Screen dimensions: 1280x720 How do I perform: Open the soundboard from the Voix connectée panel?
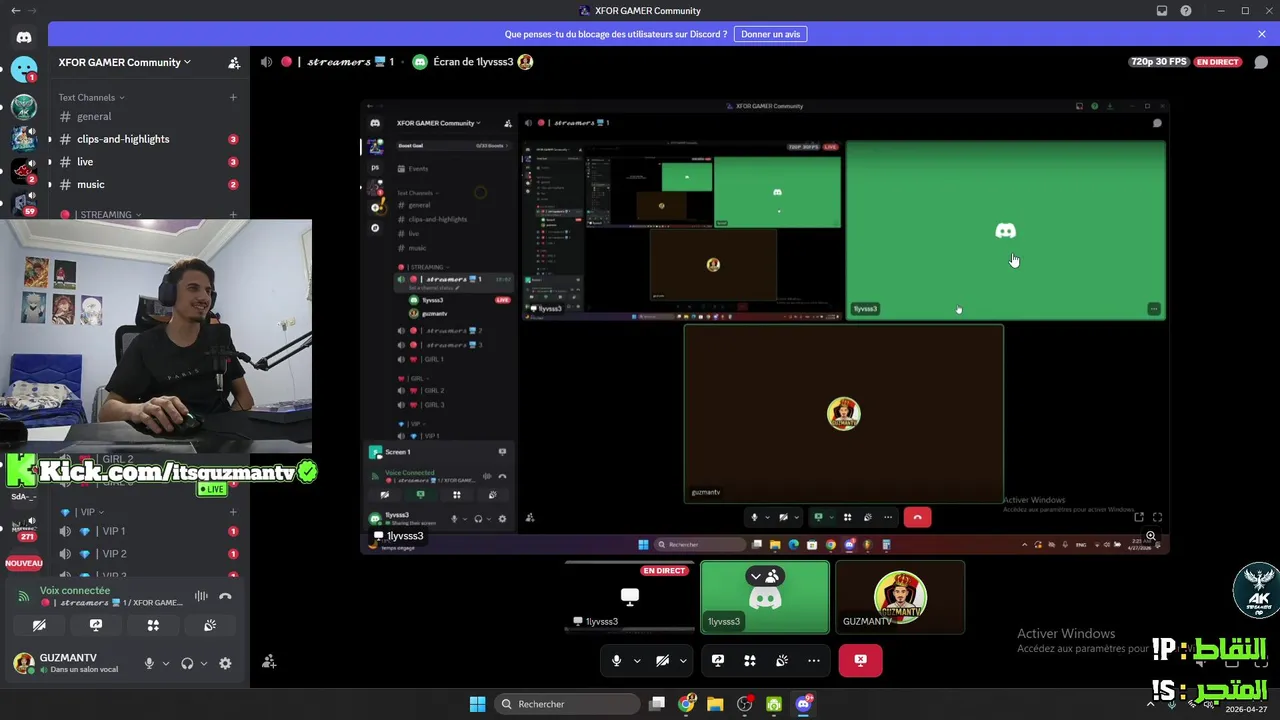(210, 625)
